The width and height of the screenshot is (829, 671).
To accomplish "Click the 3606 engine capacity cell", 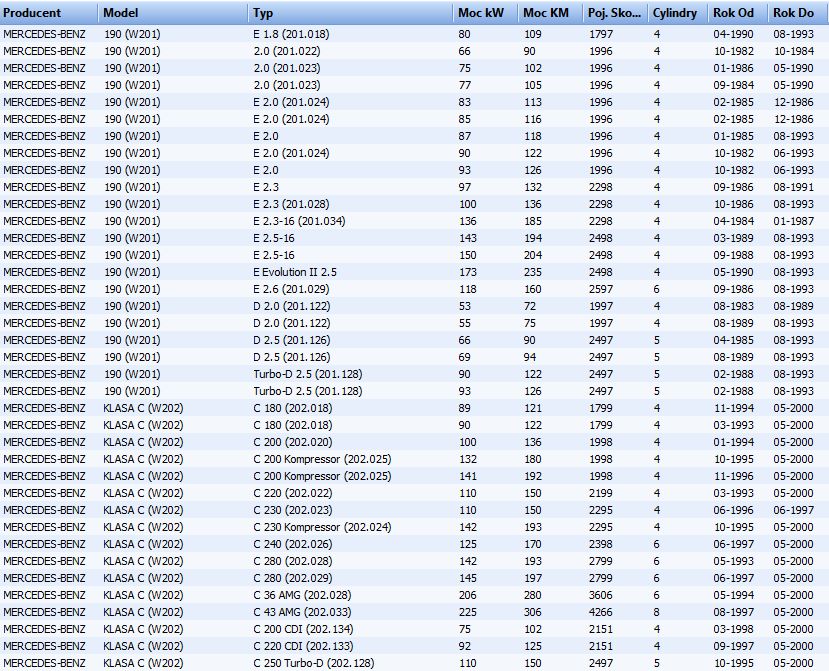I will (x=601, y=595).
